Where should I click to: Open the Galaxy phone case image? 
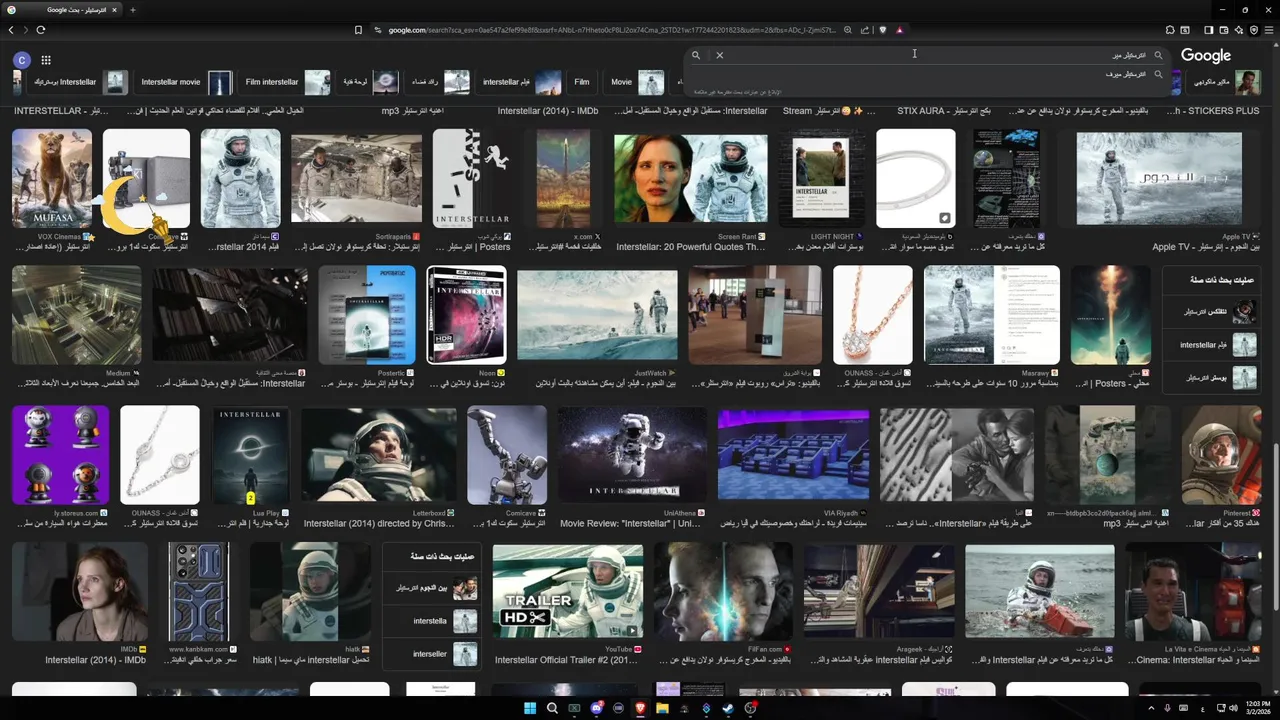198,592
